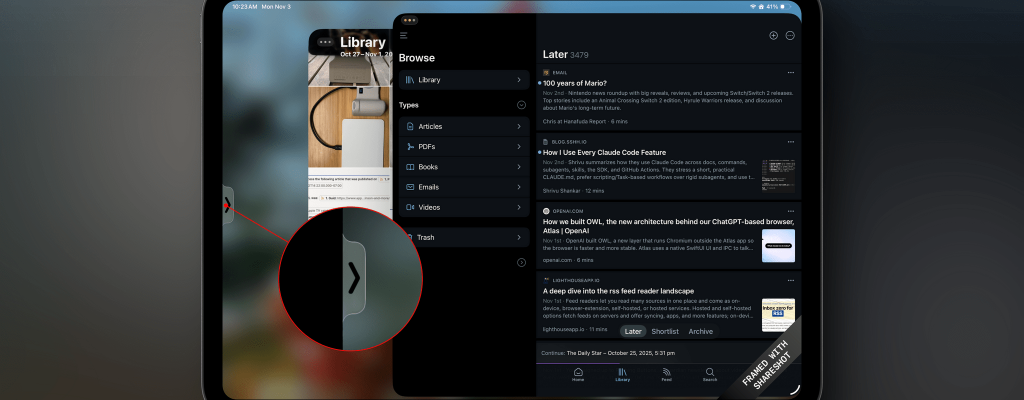Switch to the Shortlist tab
Image resolution: width=1024 pixels, height=400 pixels.
point(665,331)
